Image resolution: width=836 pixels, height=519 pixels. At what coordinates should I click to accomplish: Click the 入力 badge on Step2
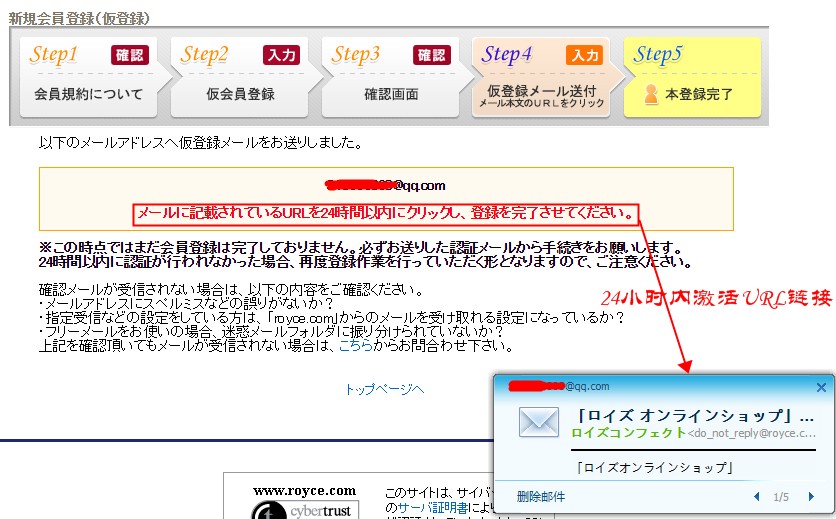[x=281, y=55]
